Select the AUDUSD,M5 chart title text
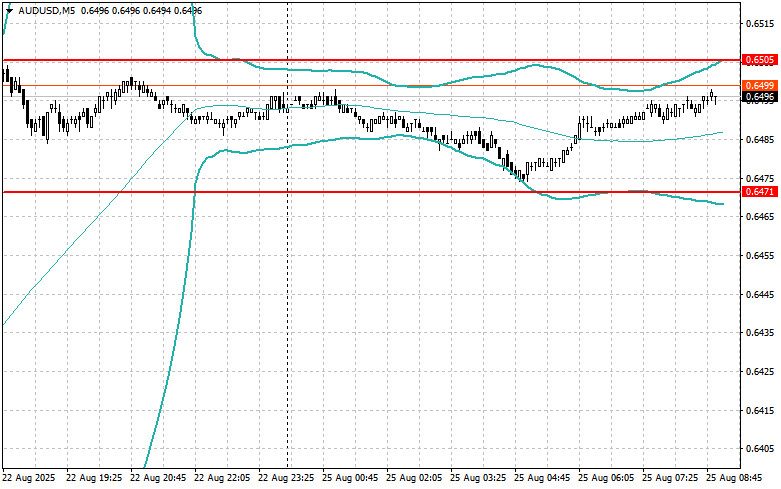 point(47,10)
